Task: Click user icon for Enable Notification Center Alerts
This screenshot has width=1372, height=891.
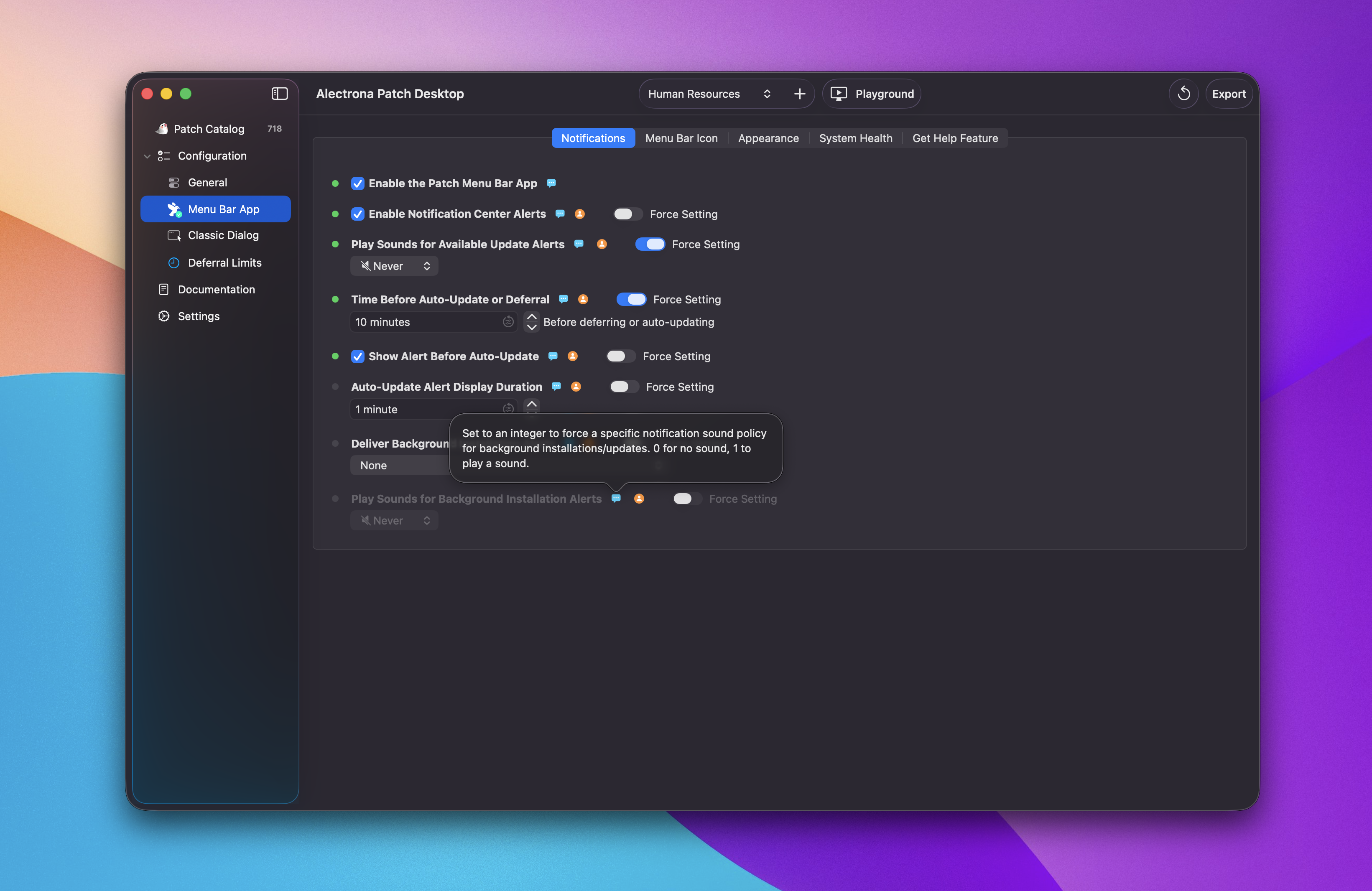Action: coord(579,214)
